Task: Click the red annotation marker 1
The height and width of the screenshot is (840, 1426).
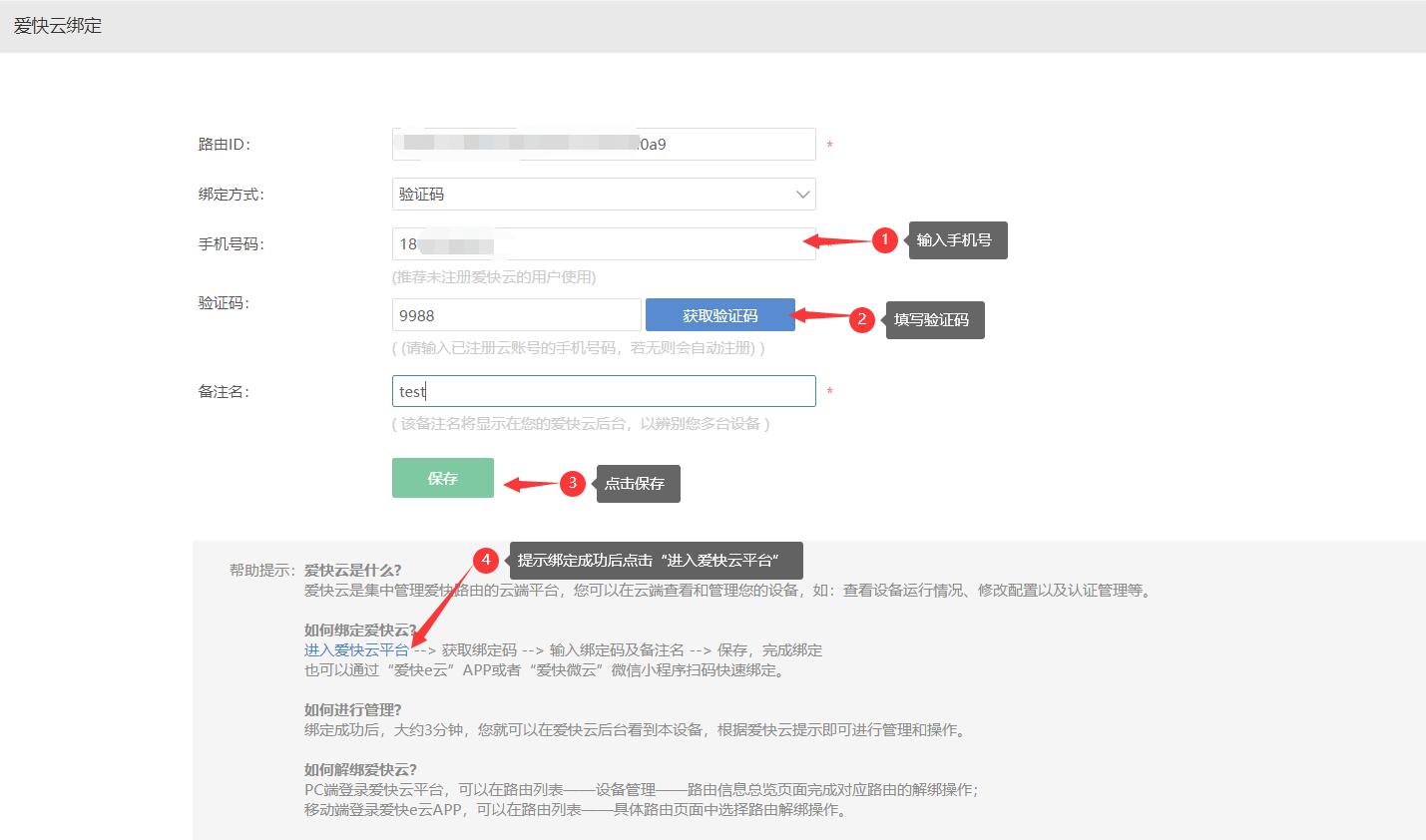Action: 883,239
